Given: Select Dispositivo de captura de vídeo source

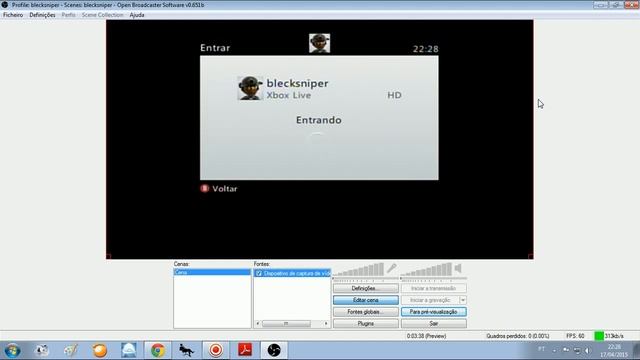Looking at the screenshot, I should (297, 273).
